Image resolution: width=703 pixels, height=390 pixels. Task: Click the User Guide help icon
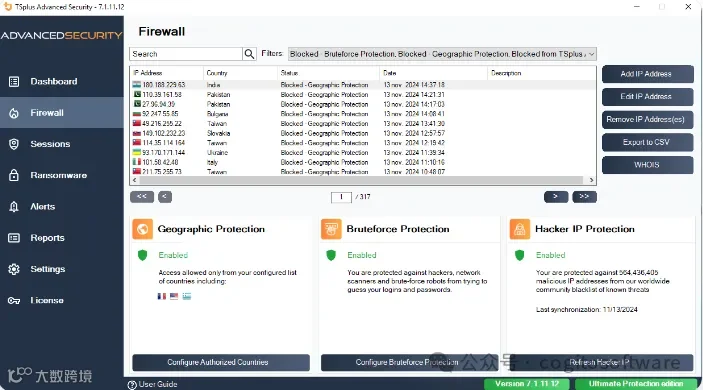click(132, 385)
